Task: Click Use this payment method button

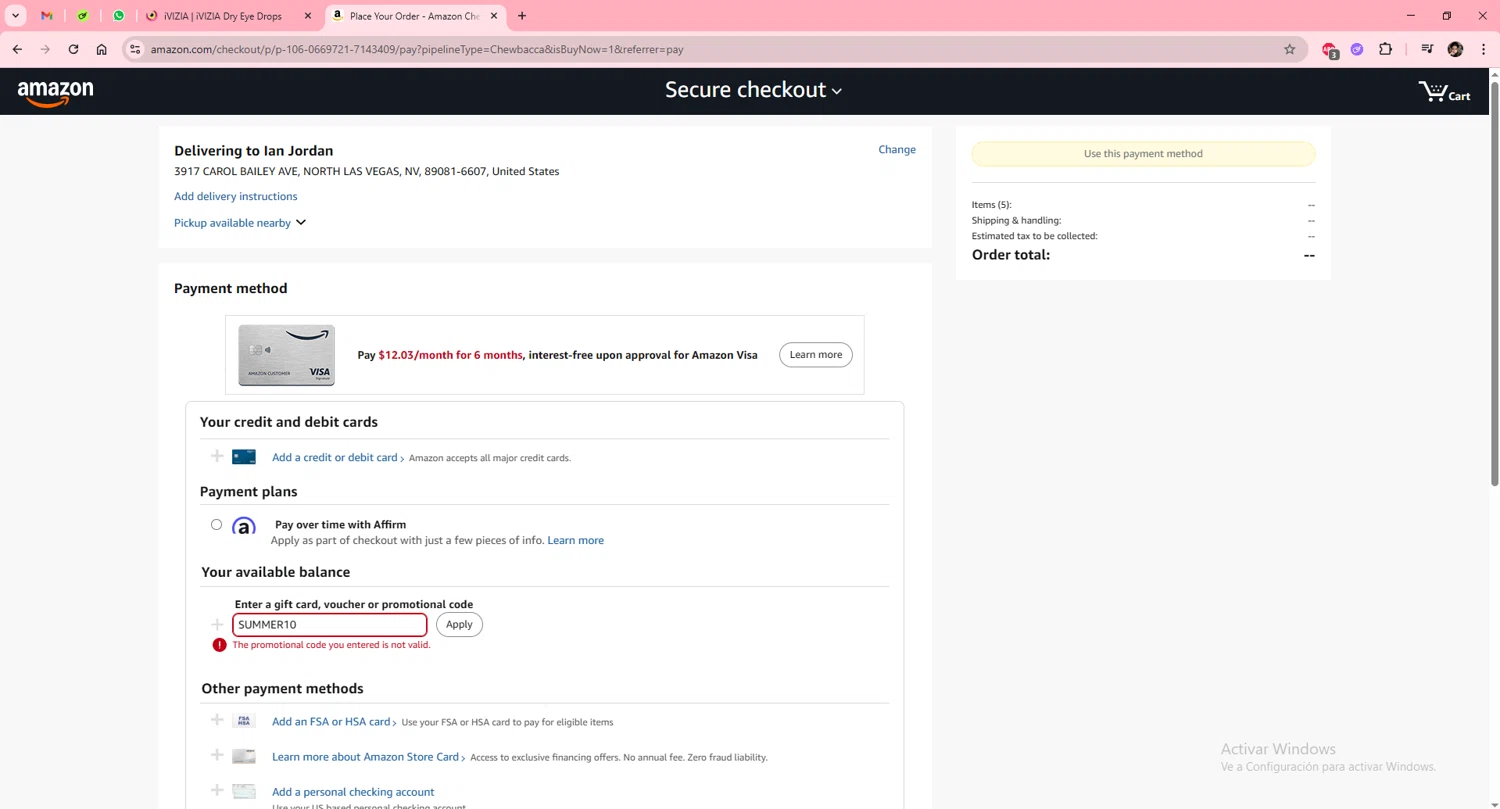Action: (1143, 154)
